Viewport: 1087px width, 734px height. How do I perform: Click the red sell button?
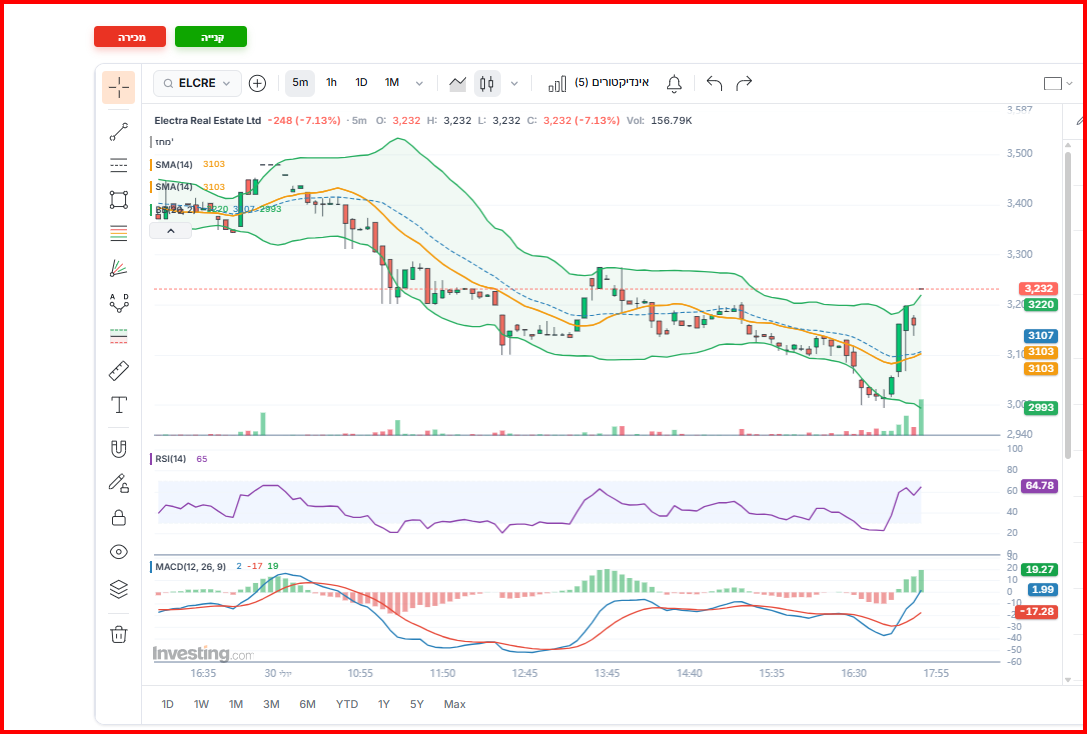[x=130, y=37]
